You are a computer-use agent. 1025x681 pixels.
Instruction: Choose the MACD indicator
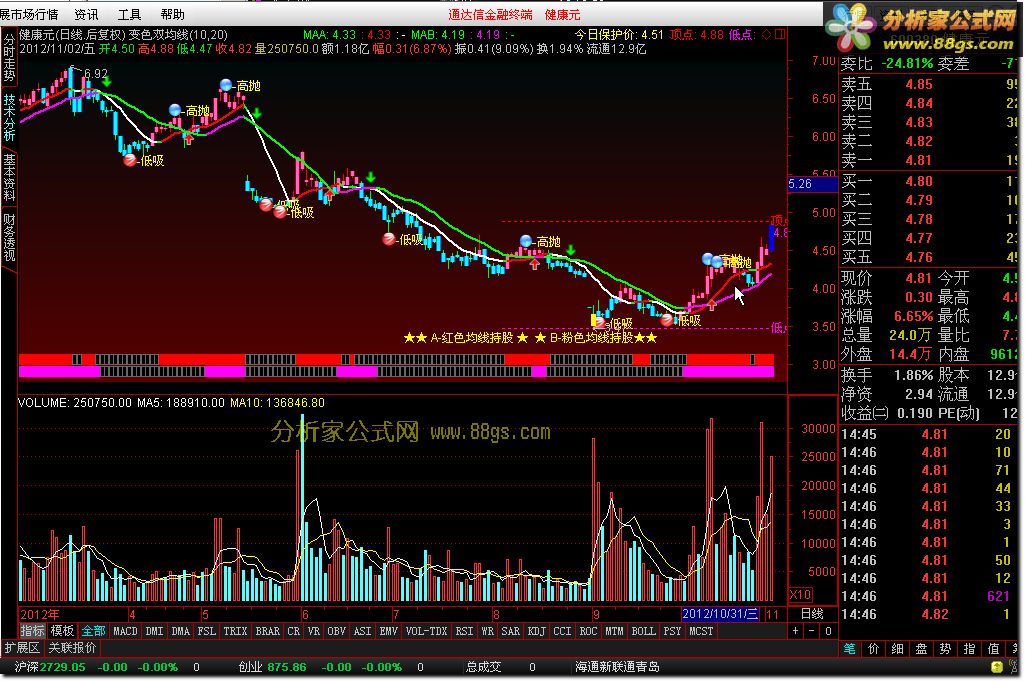coord(126,631)
